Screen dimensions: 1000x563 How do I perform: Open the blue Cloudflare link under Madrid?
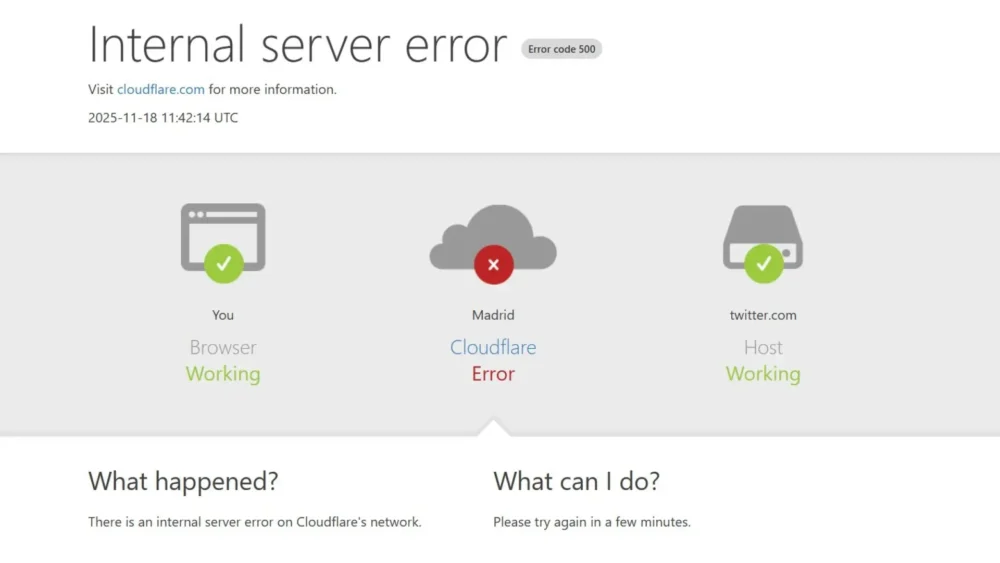[493, 348]
